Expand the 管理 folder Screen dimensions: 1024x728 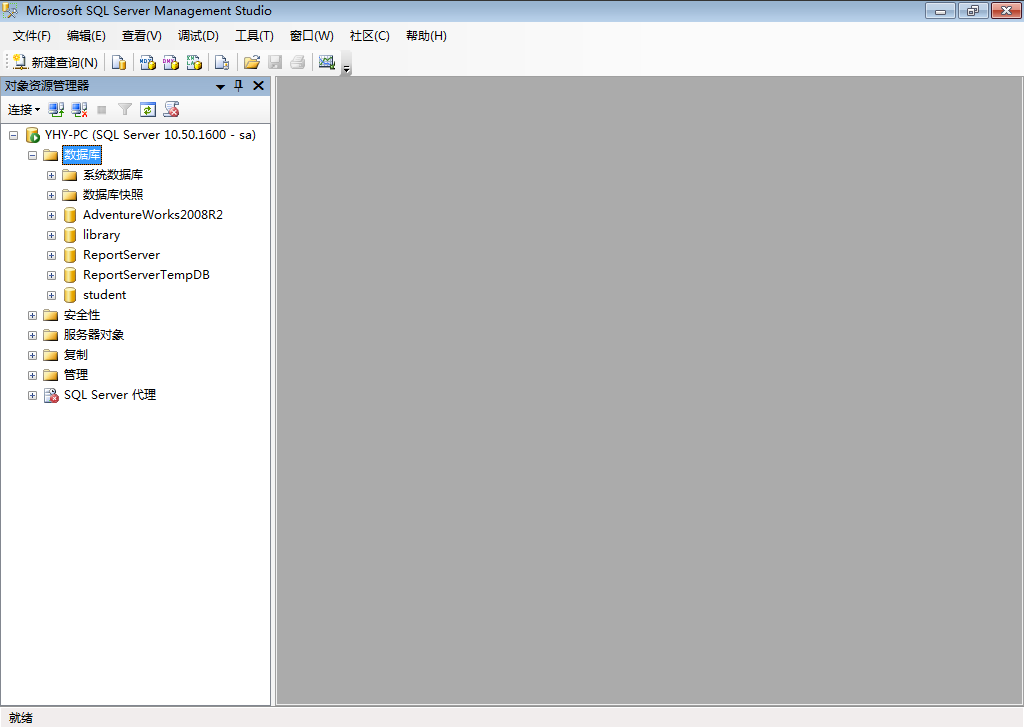click(32, 375)
